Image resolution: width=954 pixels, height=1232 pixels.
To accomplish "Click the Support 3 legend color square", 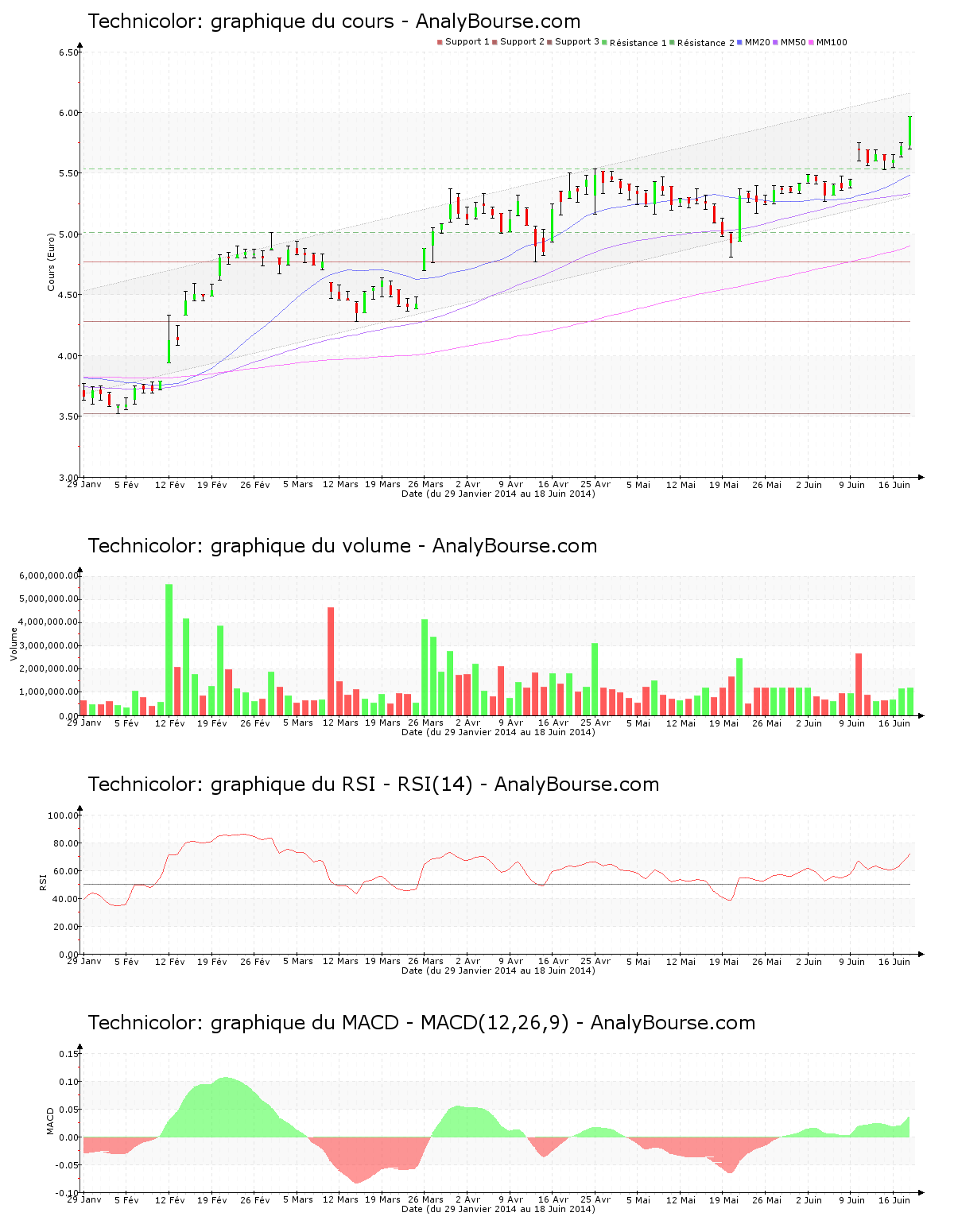I will tap(549, 42).
